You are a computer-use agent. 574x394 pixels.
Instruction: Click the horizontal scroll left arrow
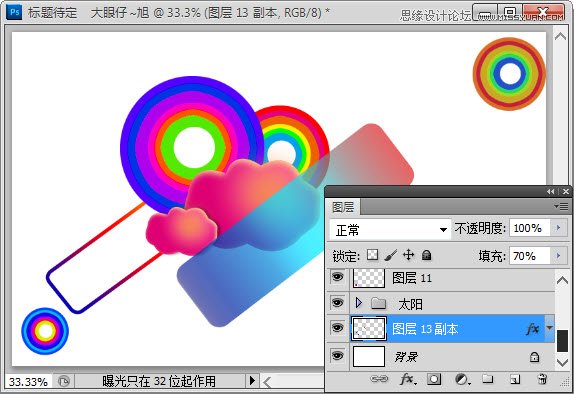(x=267, y=383)
